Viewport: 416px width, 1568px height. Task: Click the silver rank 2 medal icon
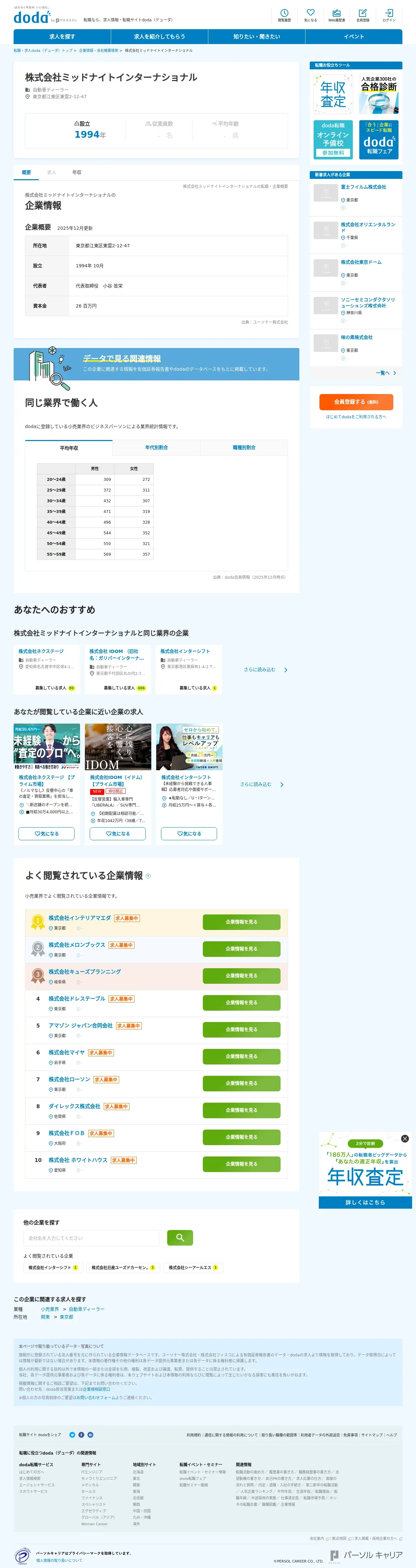[x=38, y=949]
